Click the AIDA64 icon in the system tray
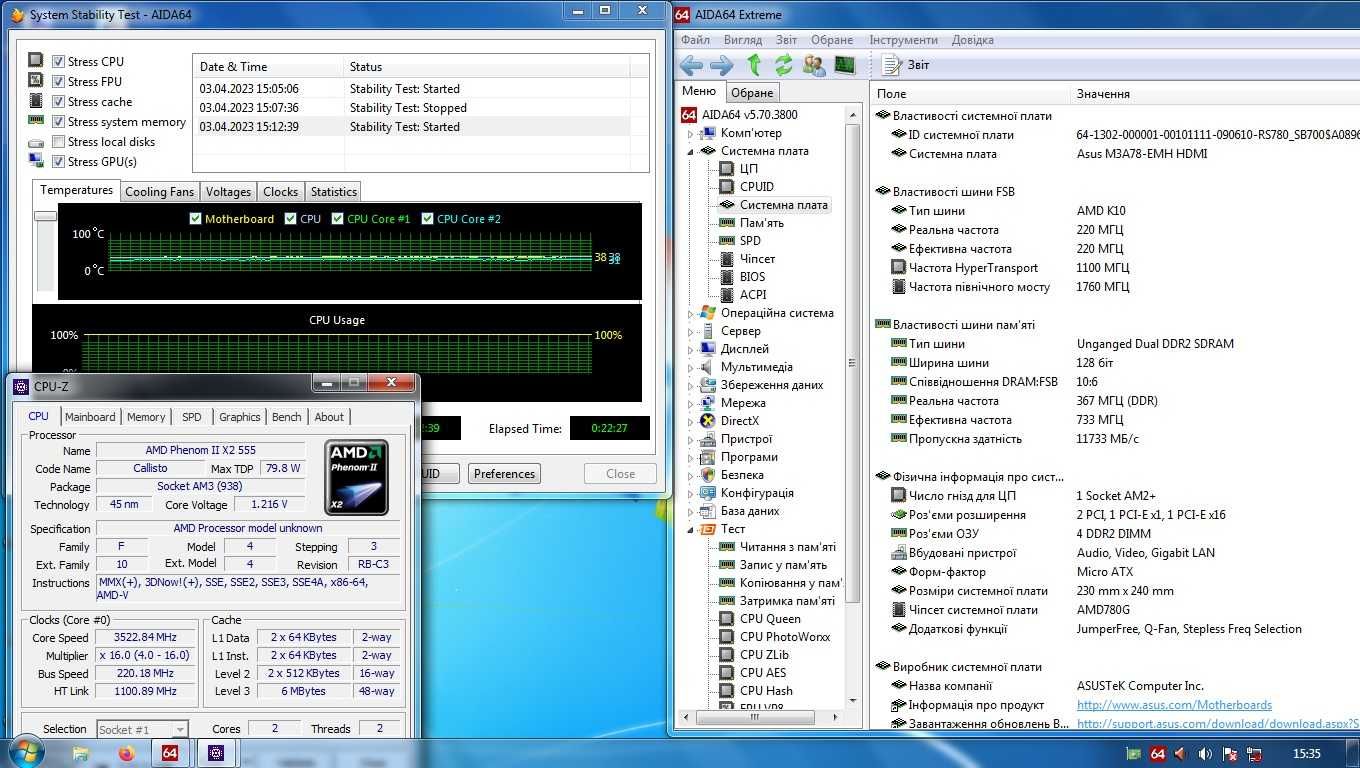The image size is (1360, 768). 1157,754
